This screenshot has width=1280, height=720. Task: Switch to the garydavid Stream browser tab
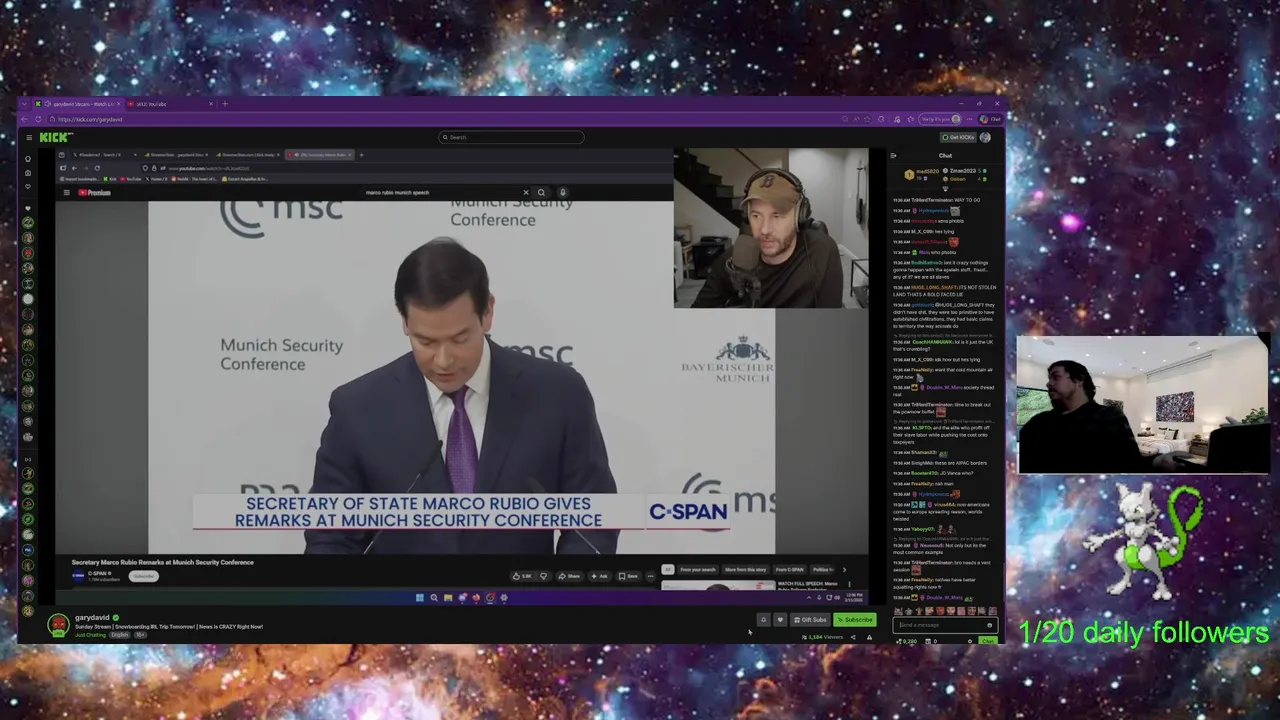[78, 104]
